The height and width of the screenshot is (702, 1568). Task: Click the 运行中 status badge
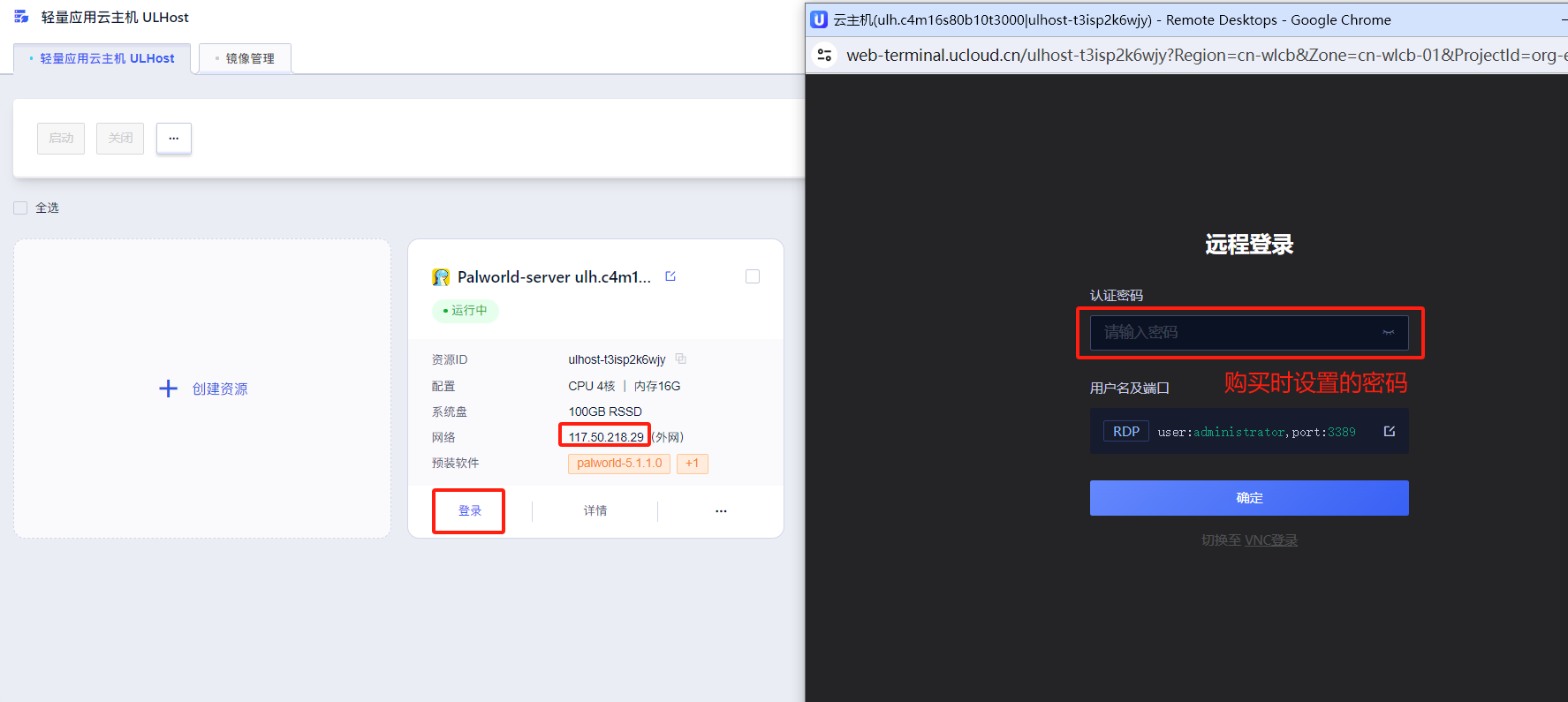pos(466,310)
